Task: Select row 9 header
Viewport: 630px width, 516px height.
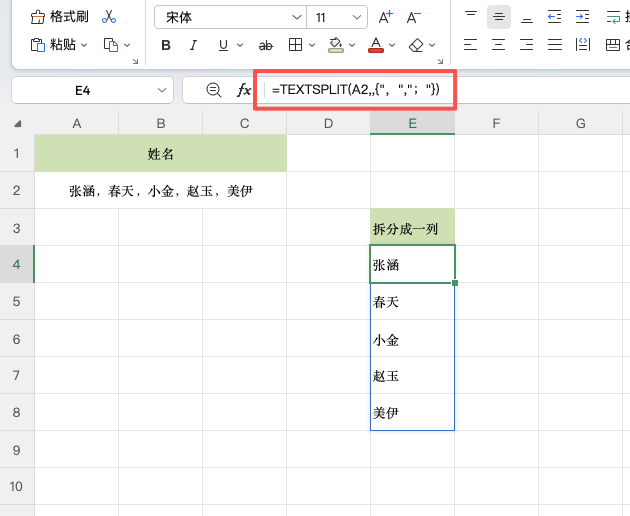Action: coord(17,450)
